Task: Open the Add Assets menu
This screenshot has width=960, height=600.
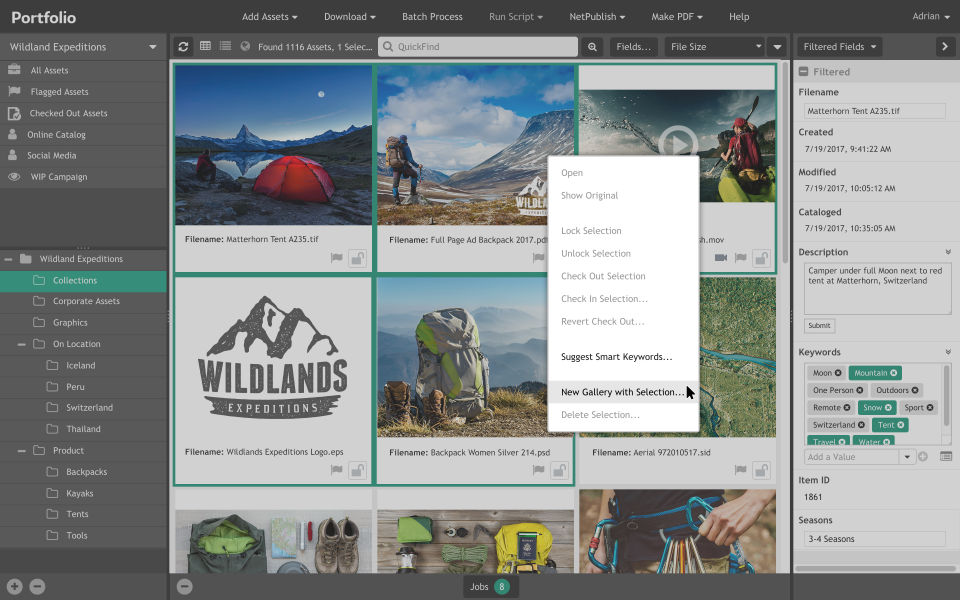Action: pyautogui.click(x=269, y=17)
